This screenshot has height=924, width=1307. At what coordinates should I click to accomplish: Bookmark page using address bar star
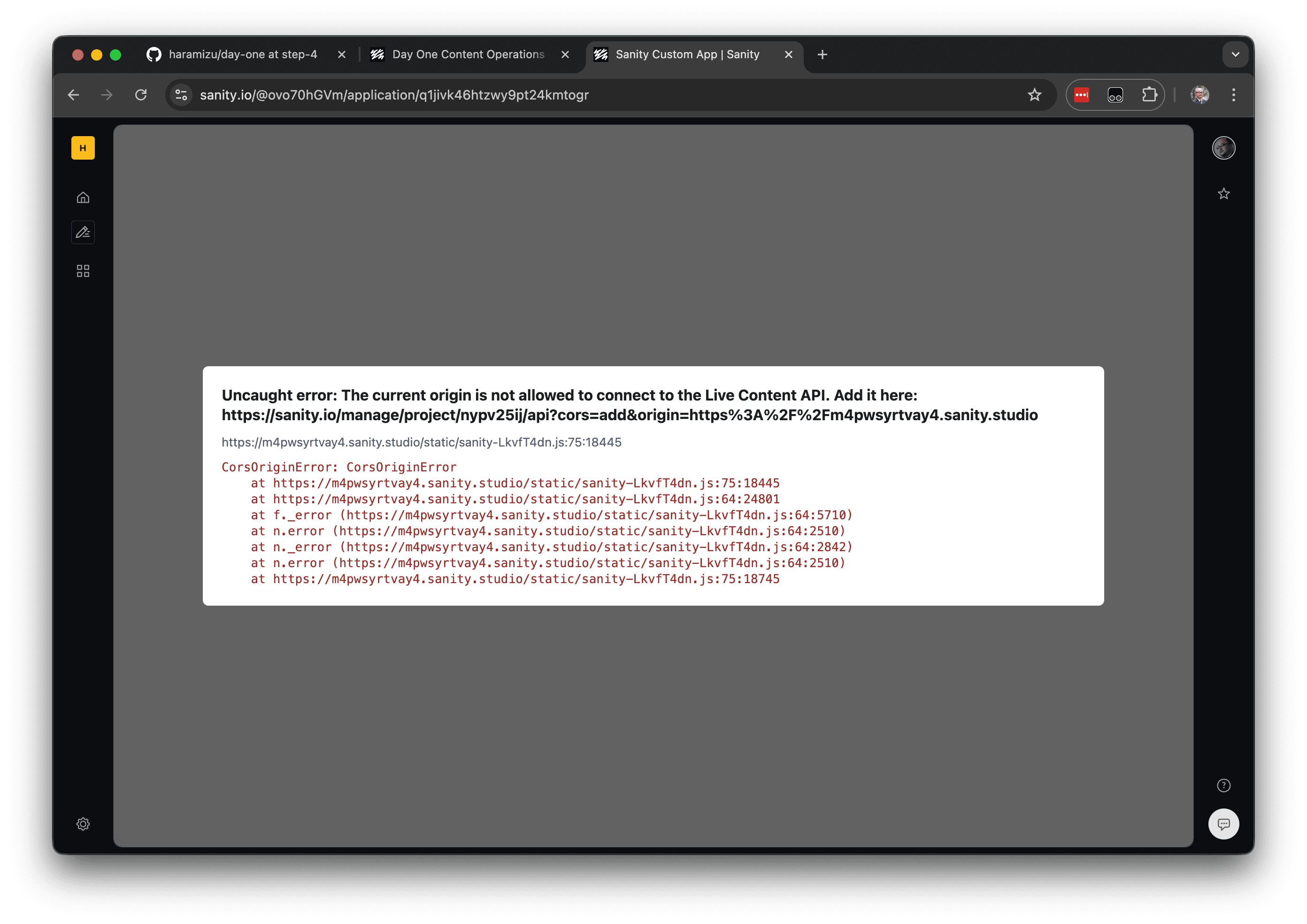(x=1034, y=95)
